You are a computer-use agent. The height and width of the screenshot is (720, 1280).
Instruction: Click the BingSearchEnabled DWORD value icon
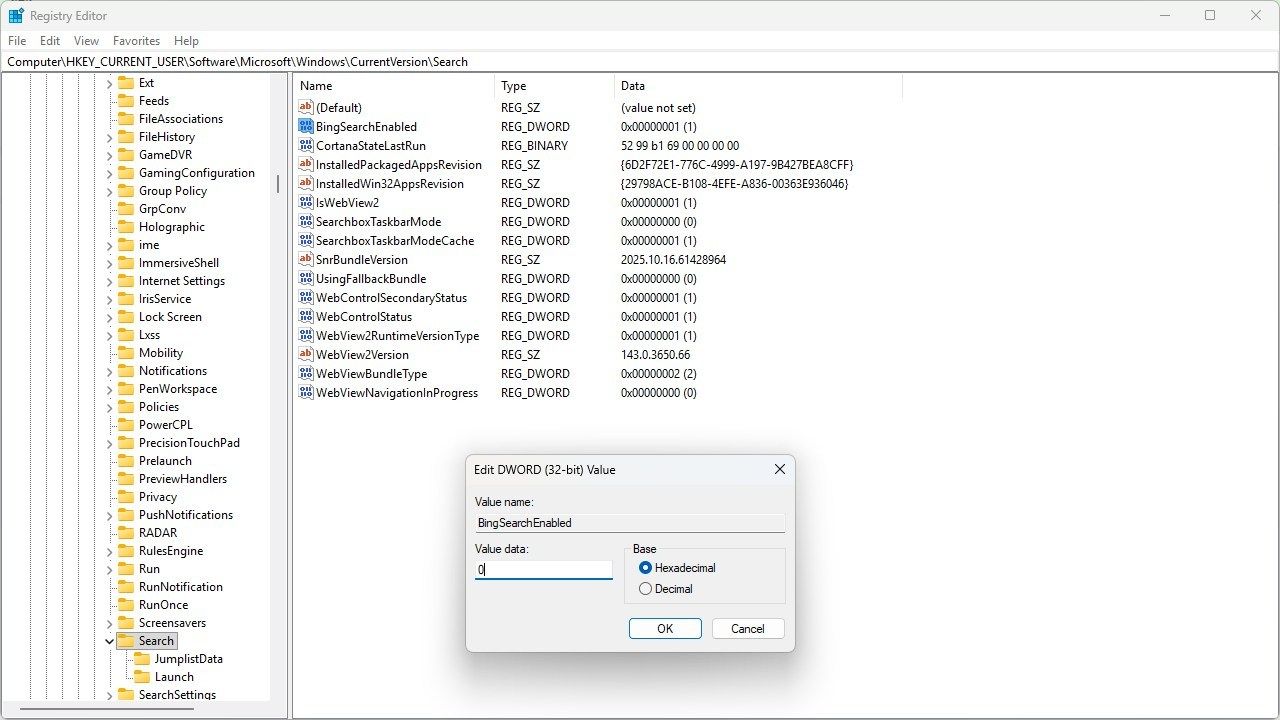coord(306,127)
